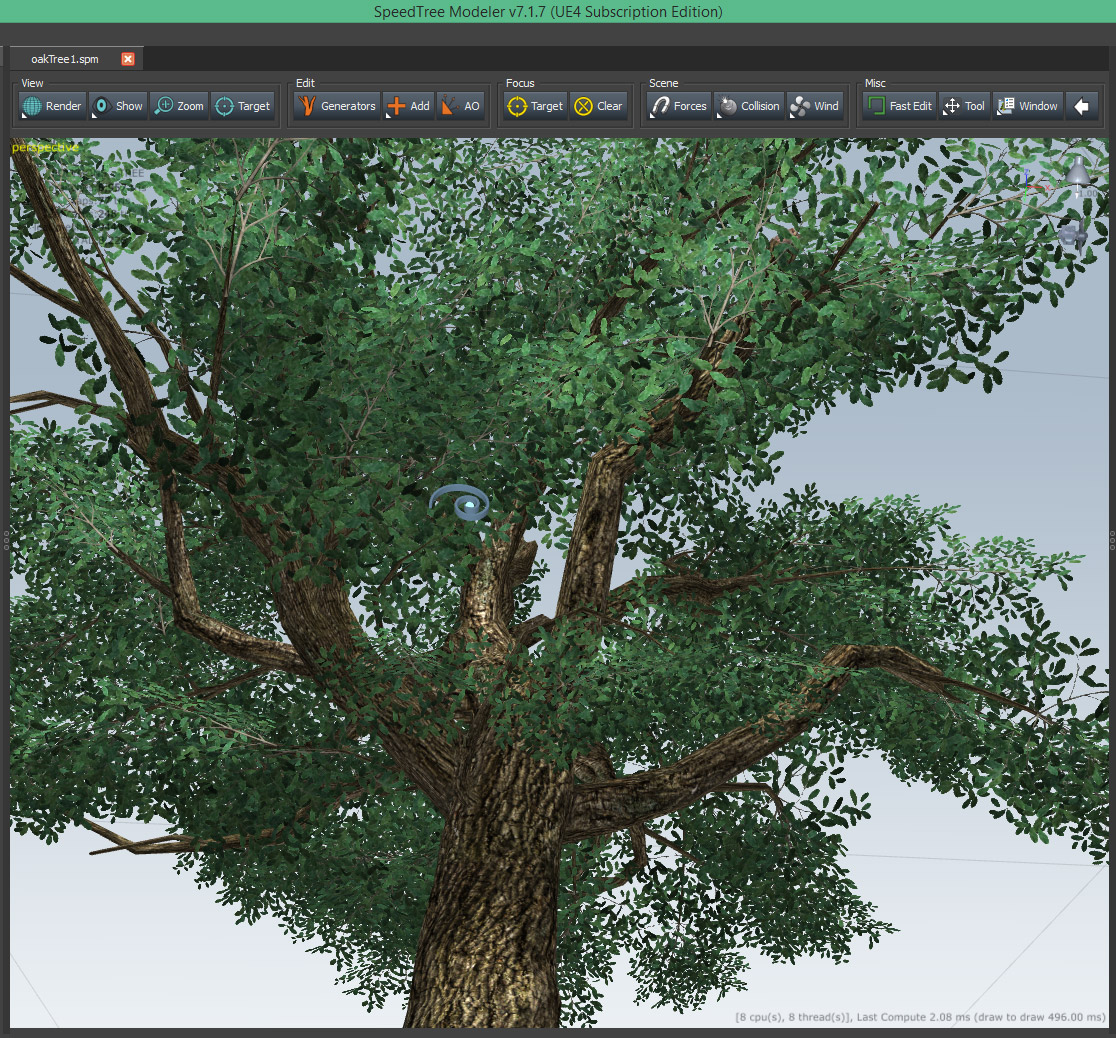Click the fan force widget in the viewport
This screenshot has width=1116, height=1038.
click(x=1072, y=235)
